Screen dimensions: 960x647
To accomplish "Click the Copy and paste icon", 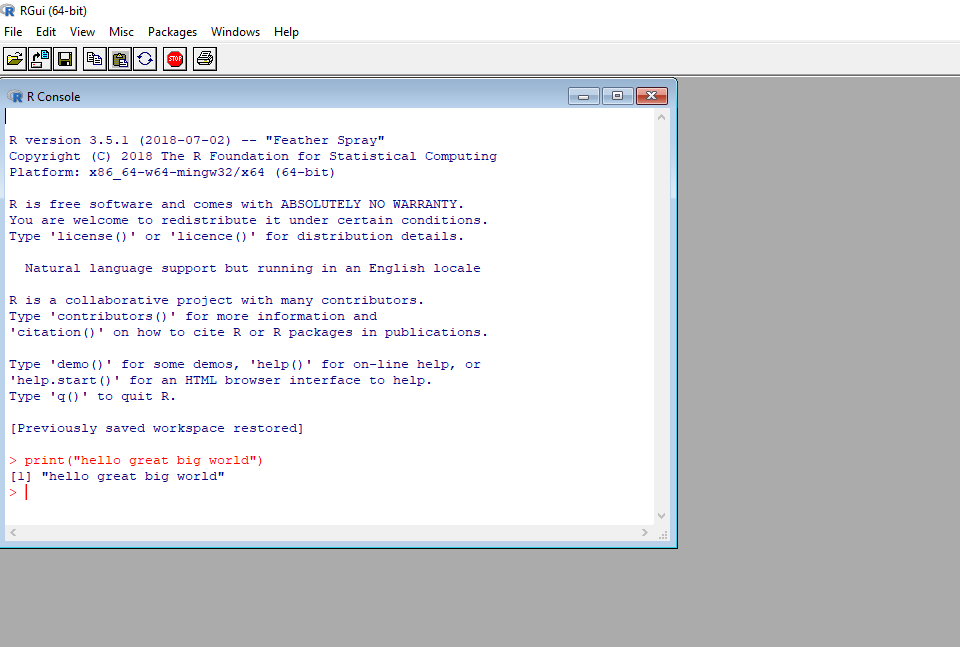I will coord(145,59).
